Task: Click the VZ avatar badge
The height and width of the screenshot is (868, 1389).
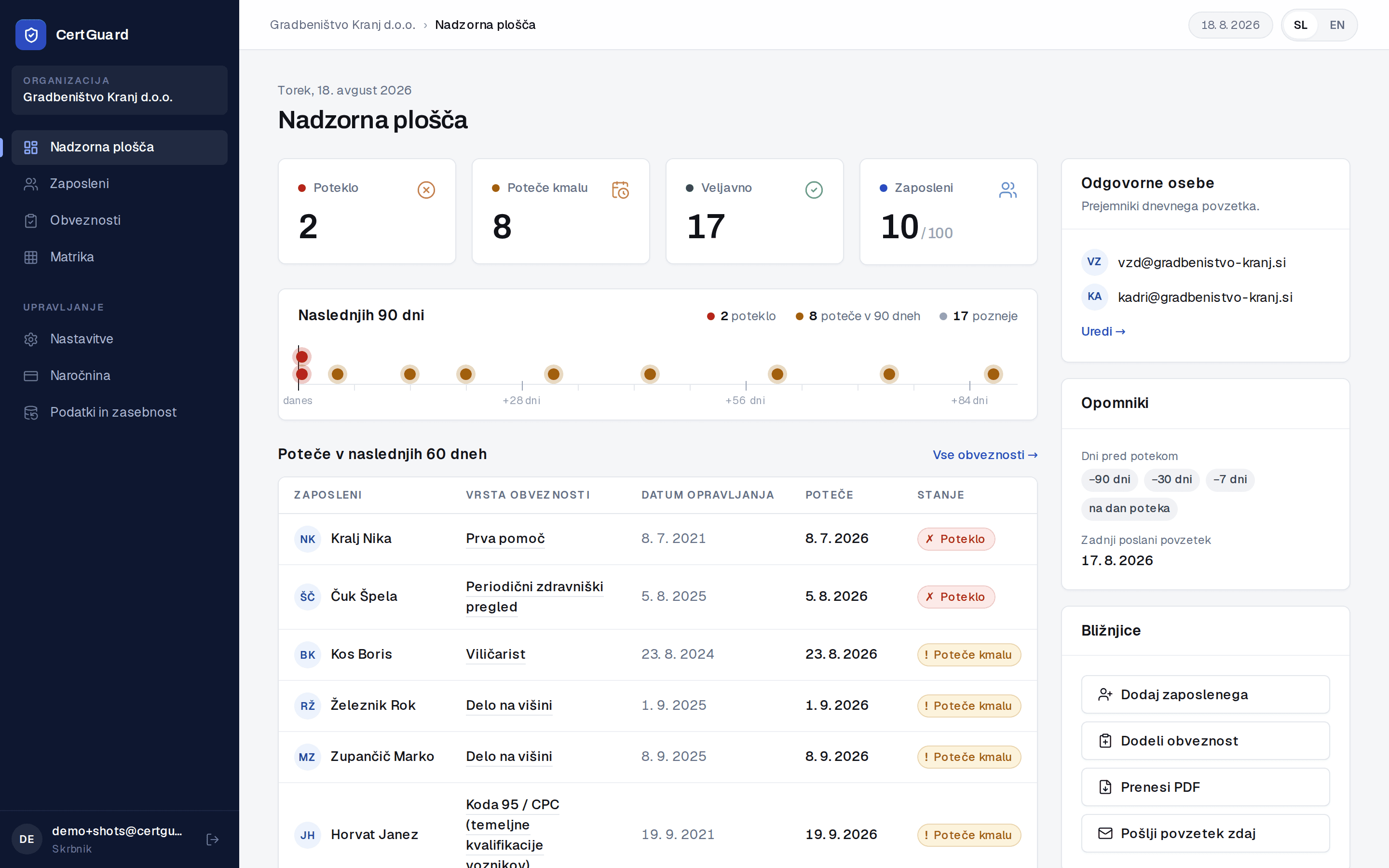Action: [x=1094, y=262]
